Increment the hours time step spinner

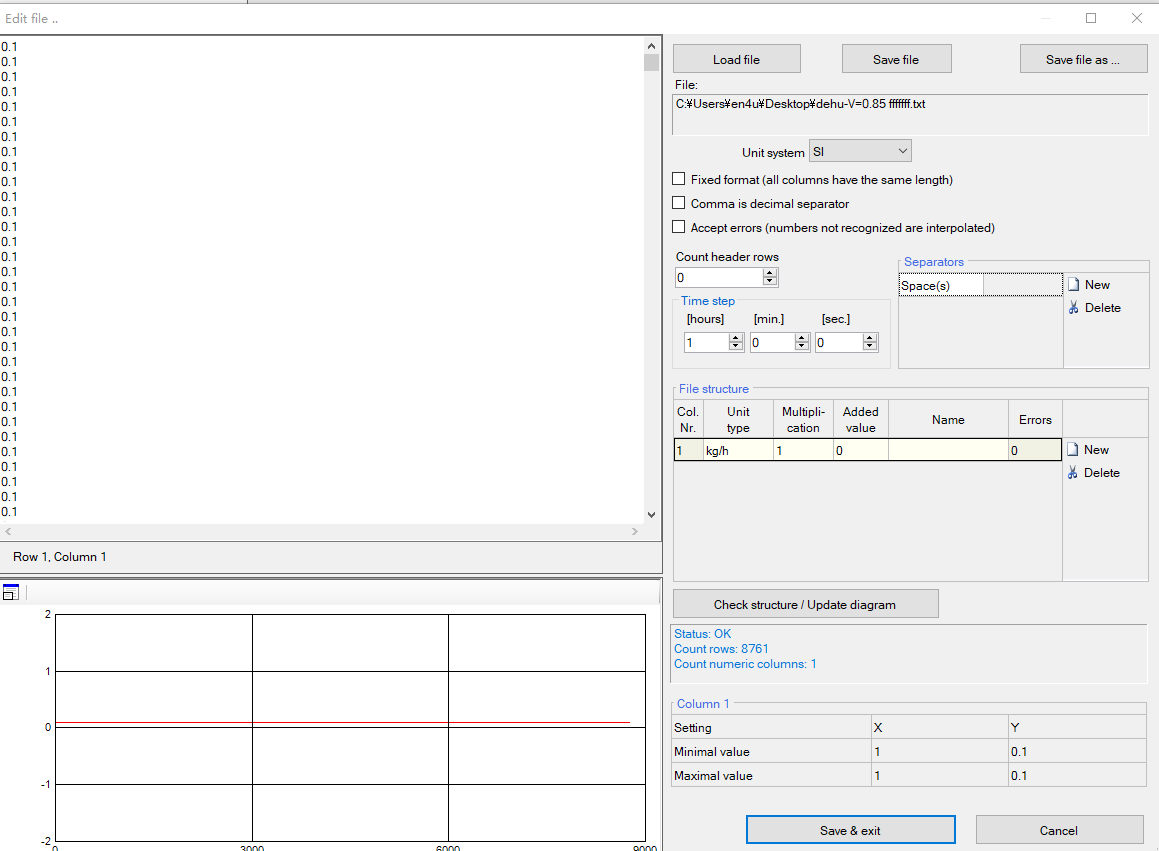click(x=736, y=338)
